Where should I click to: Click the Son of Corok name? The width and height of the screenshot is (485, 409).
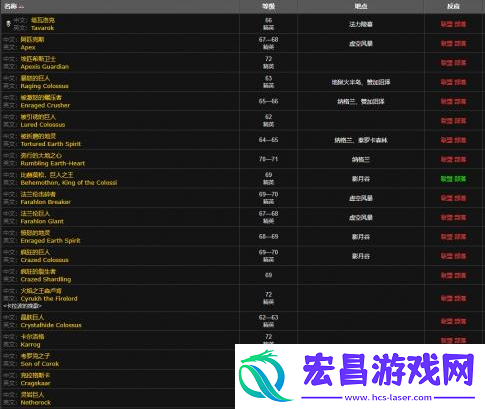tap(40, 364)
